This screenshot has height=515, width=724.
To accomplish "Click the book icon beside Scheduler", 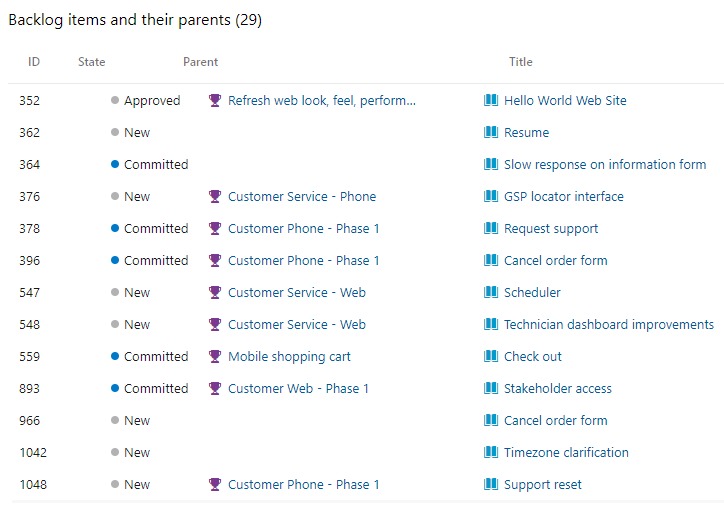I will [491, 292].
